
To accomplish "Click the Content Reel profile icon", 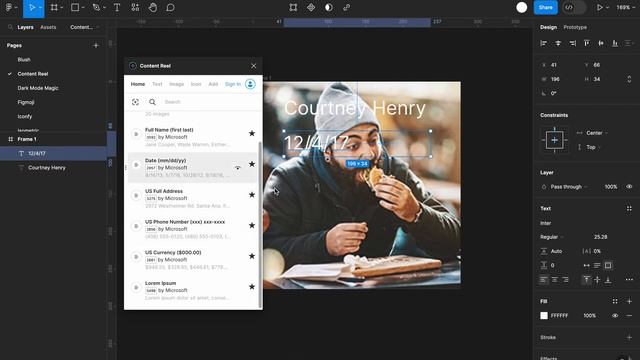I will 250,84.
